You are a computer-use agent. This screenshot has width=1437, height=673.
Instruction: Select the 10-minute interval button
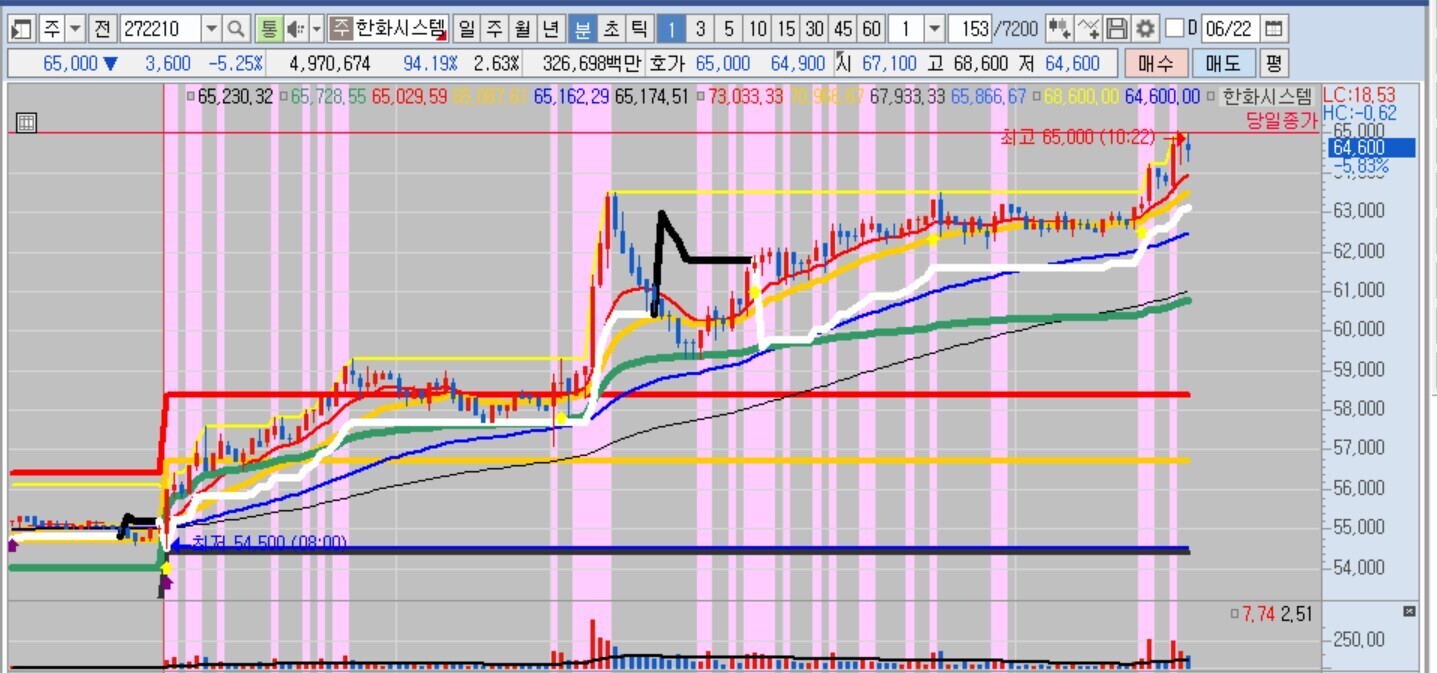pyautogui.click(x=758, y=28)
